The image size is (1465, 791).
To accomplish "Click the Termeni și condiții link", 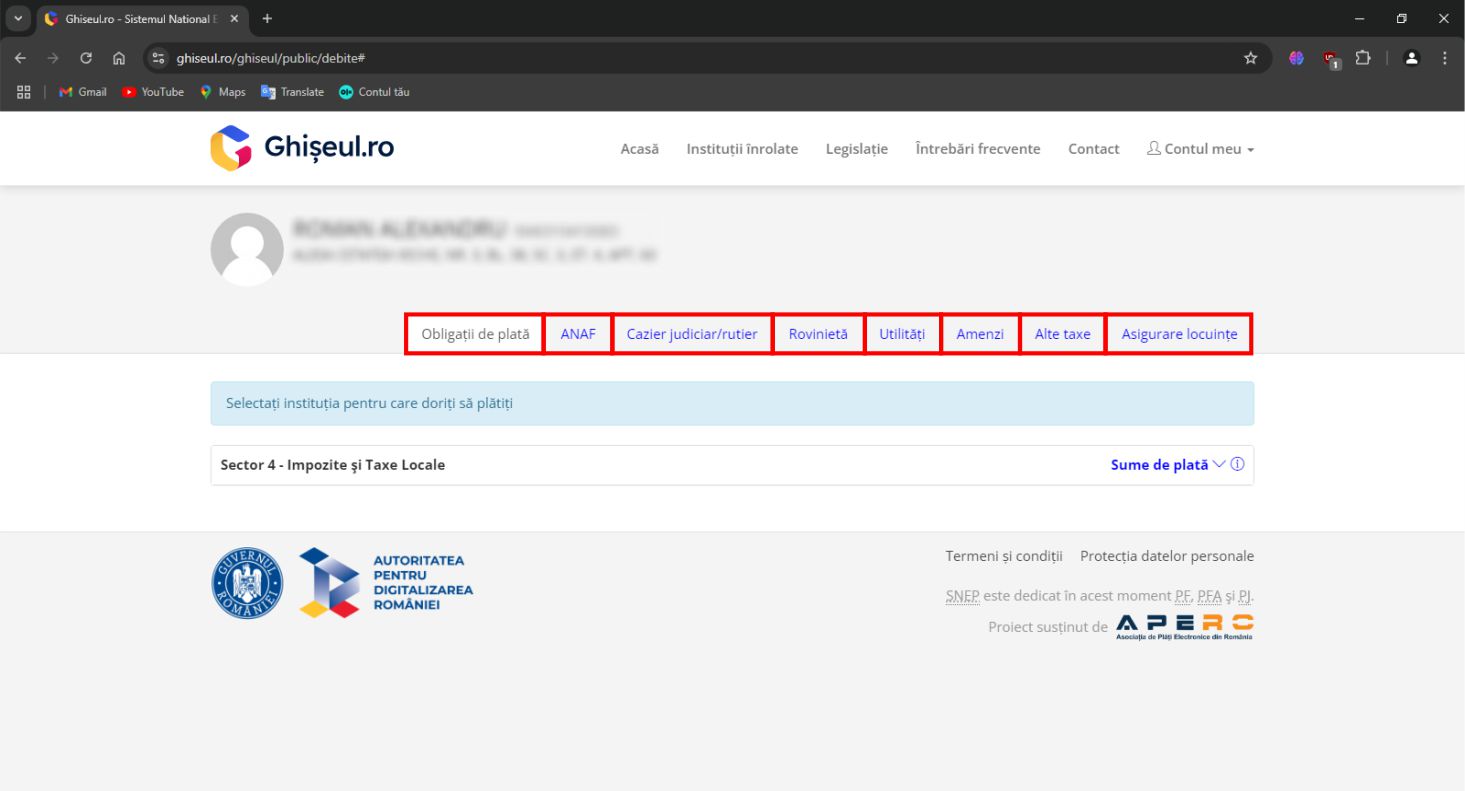I will [1004, 556].
